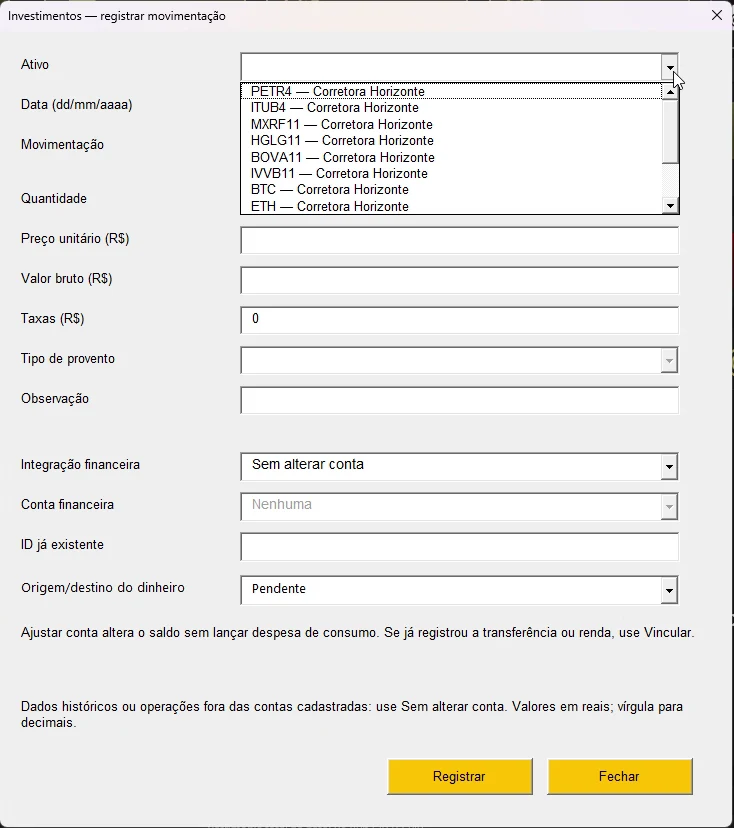Open Origem/destino do dinheiro dropdown arrow
This screenshot has width=734, height=828.
[x=669, y=590]
